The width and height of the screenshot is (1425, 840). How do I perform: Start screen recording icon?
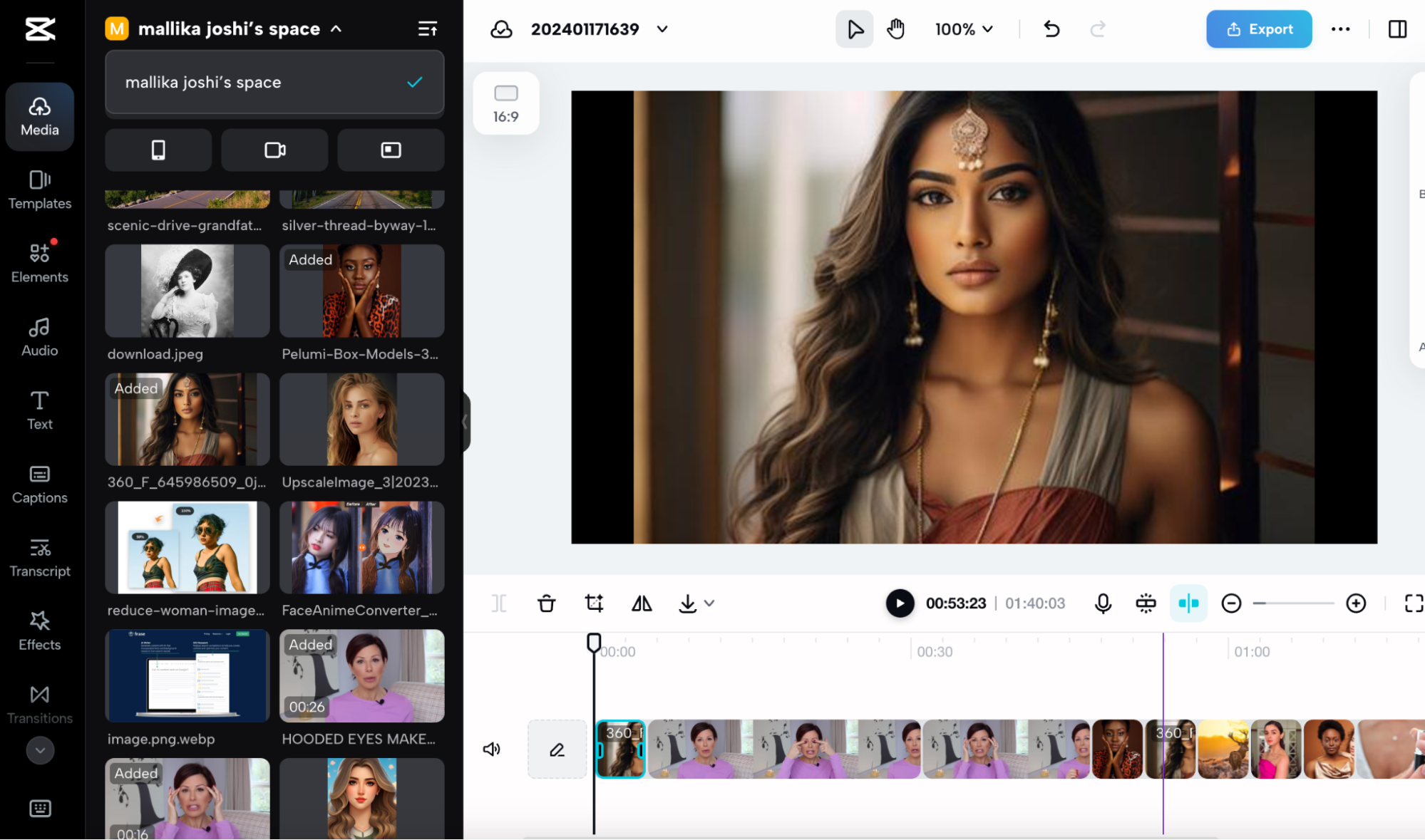coord(391,150)
